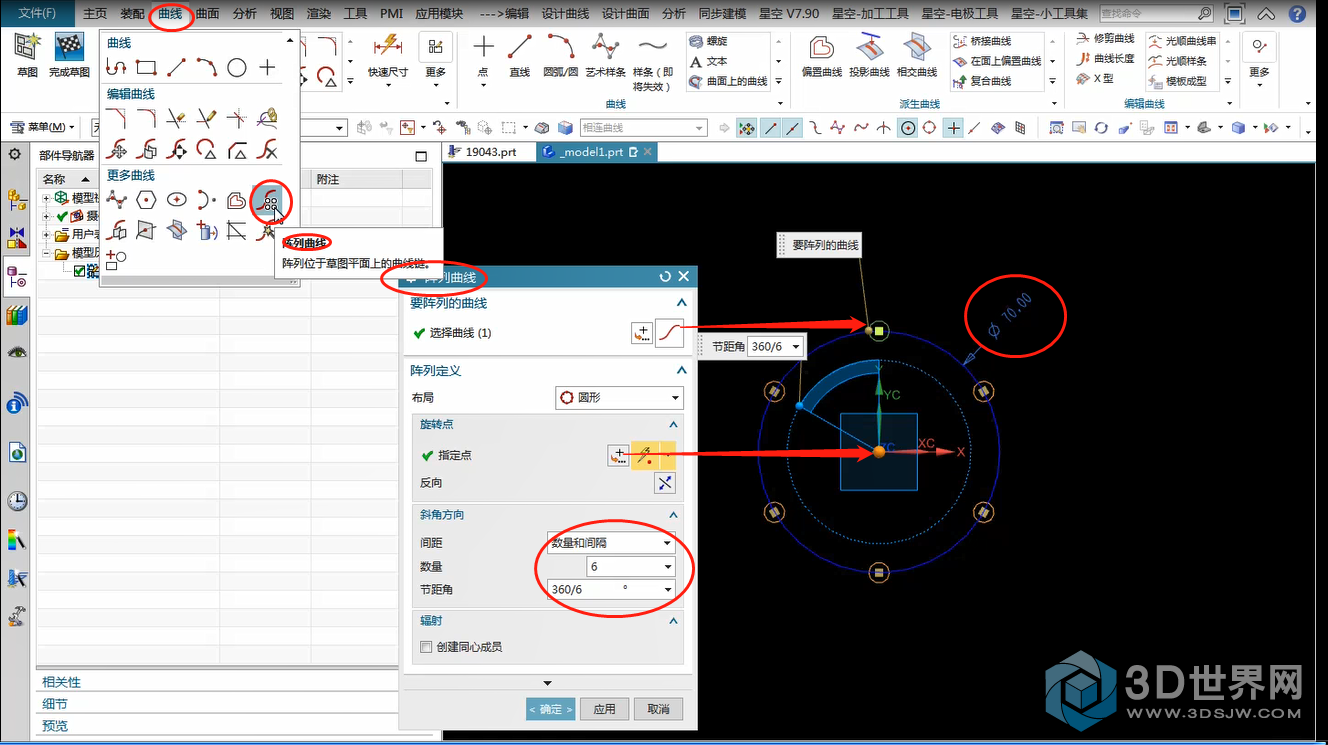Screen dimensions: 1328x745
Task: Select the Circle tool in curve dropdown
Action: [x=237, y=68]
